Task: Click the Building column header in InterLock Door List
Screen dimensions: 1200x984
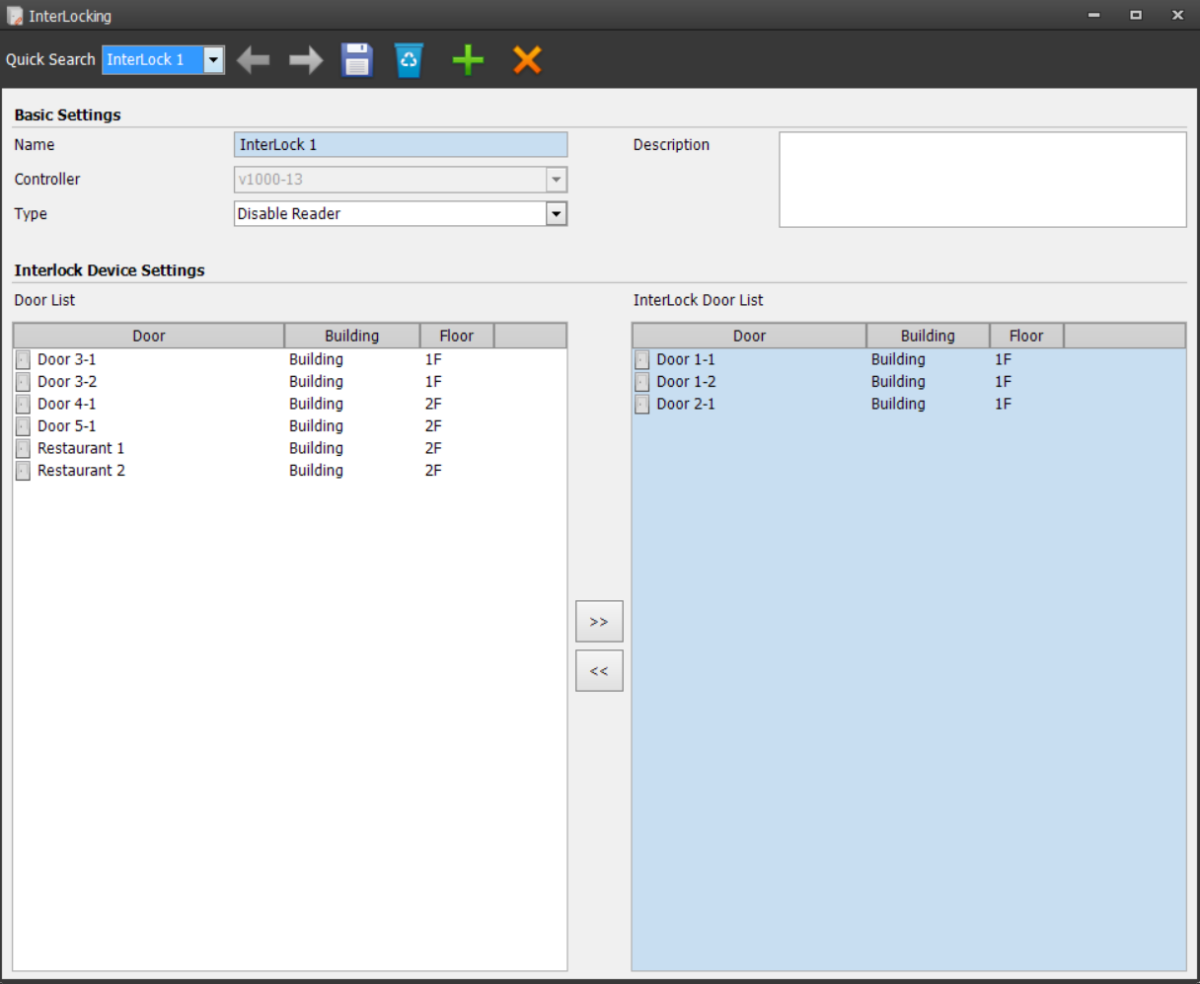Action: (928, 335)
